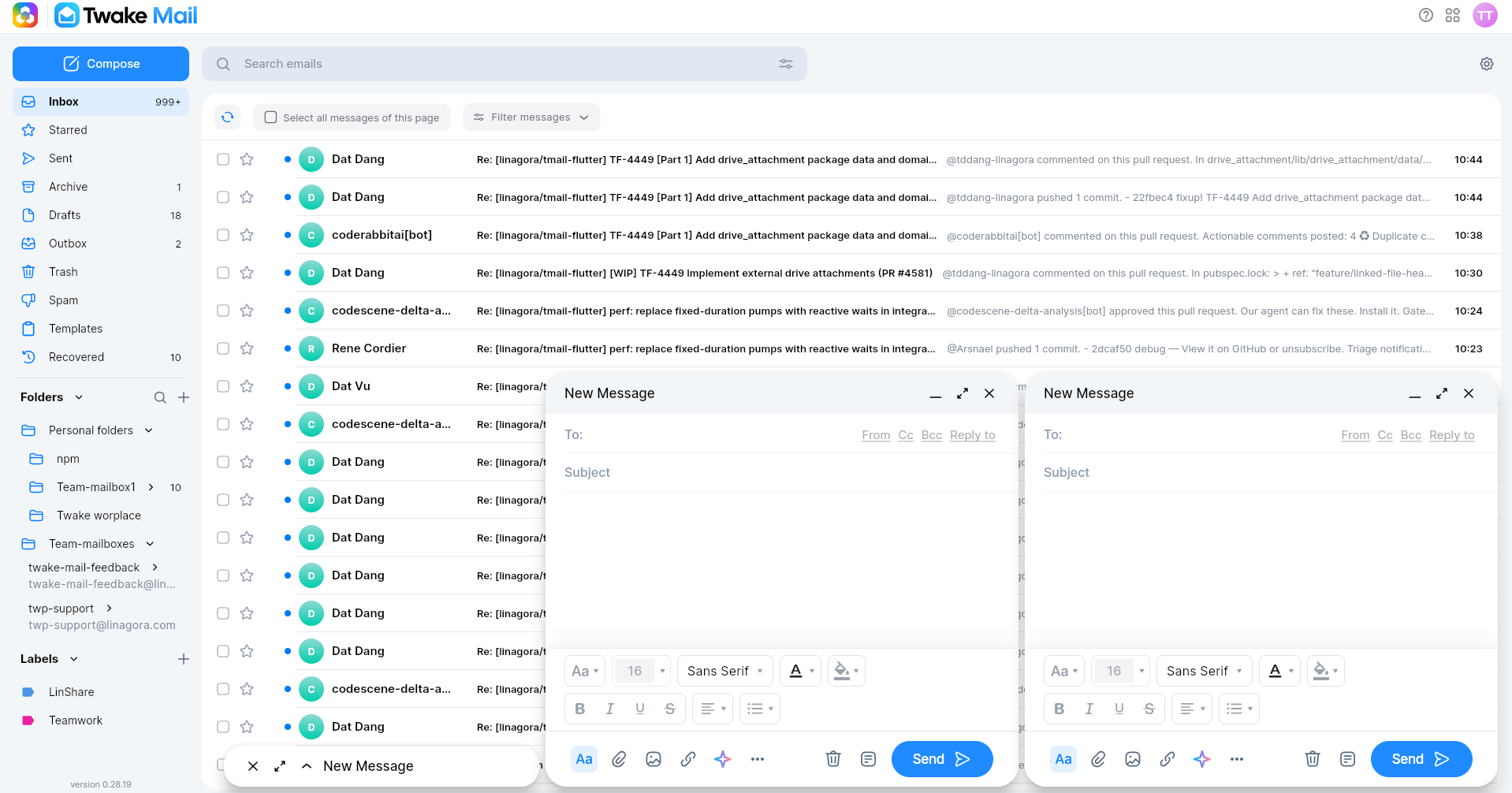The image size is (1512, 793).
Task: Click Send in the left New Message window
Action: point(942,759)
